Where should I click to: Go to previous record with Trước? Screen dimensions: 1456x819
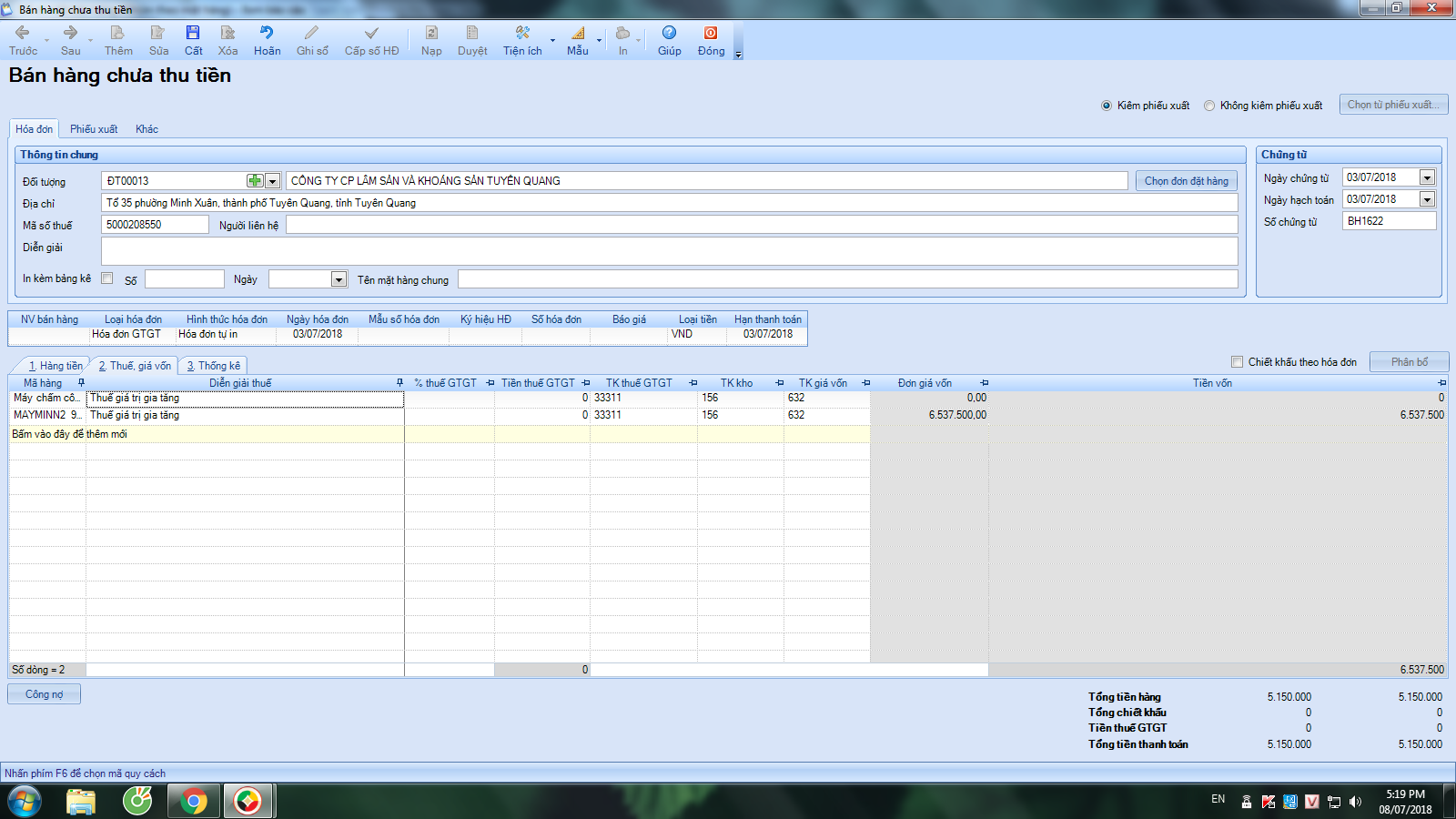(23, 41)
